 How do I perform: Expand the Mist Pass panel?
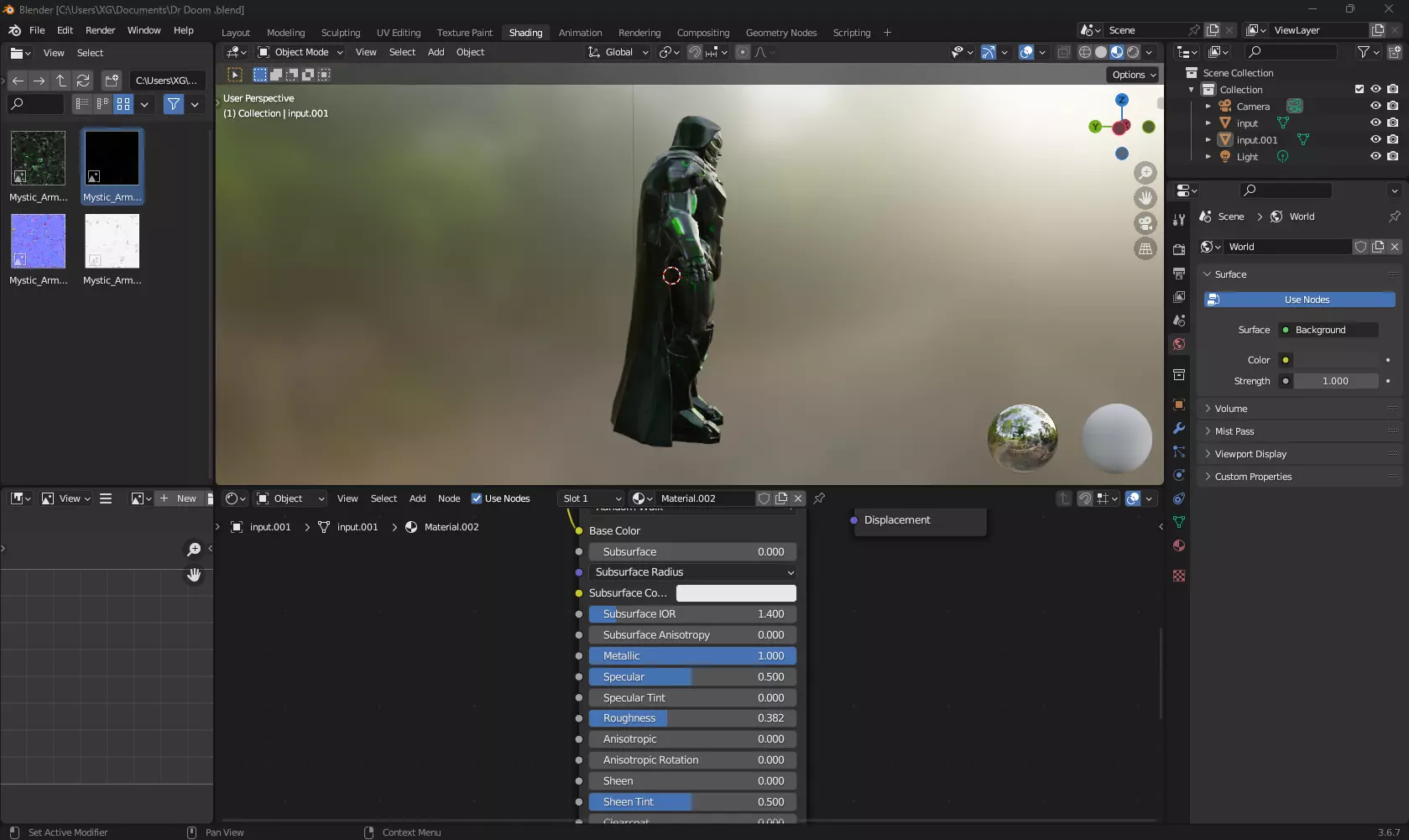click(x=1299, y=431)
